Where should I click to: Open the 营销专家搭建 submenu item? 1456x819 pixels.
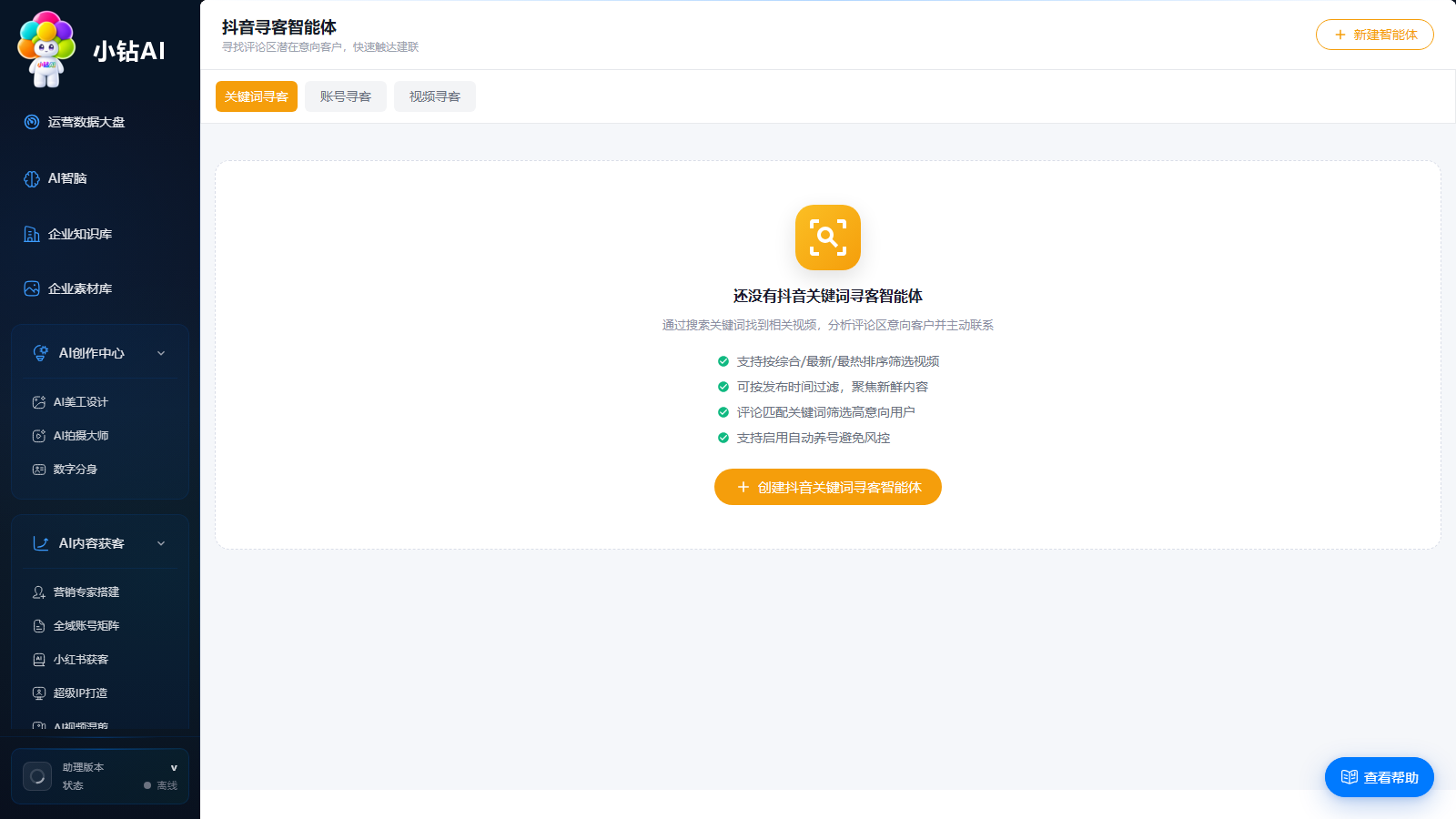pos(100,592)
